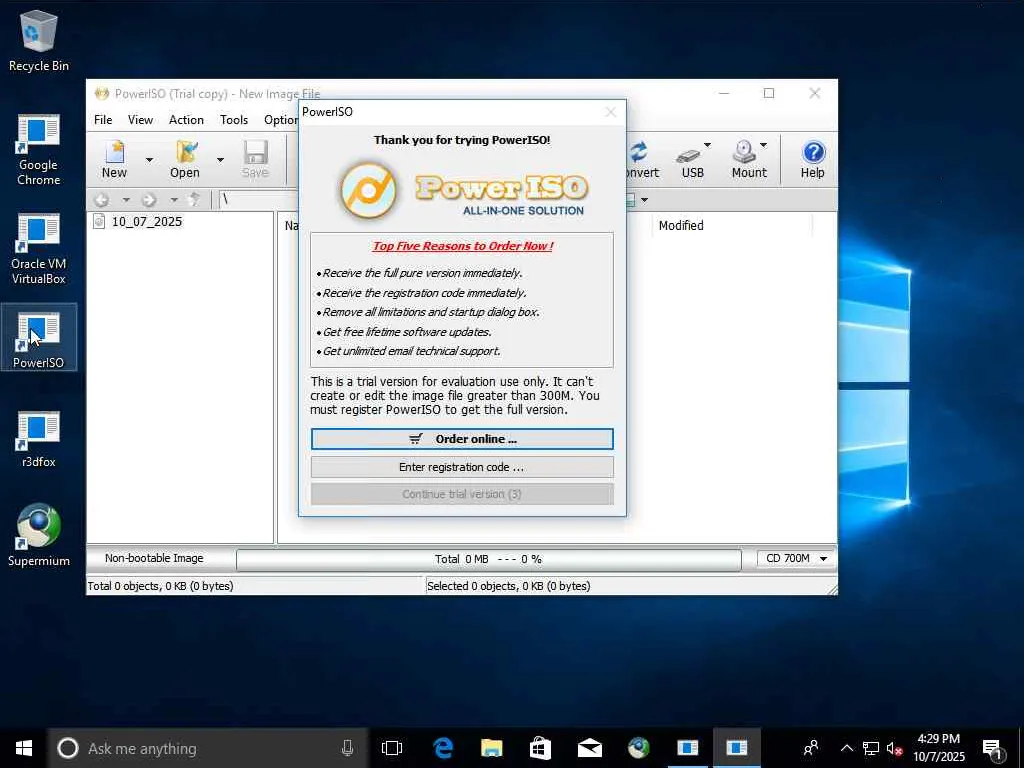This screenshot has width=1024, height=768.
Task: Open the File menu
Action: pyautogui.click(x=103, y=120)
